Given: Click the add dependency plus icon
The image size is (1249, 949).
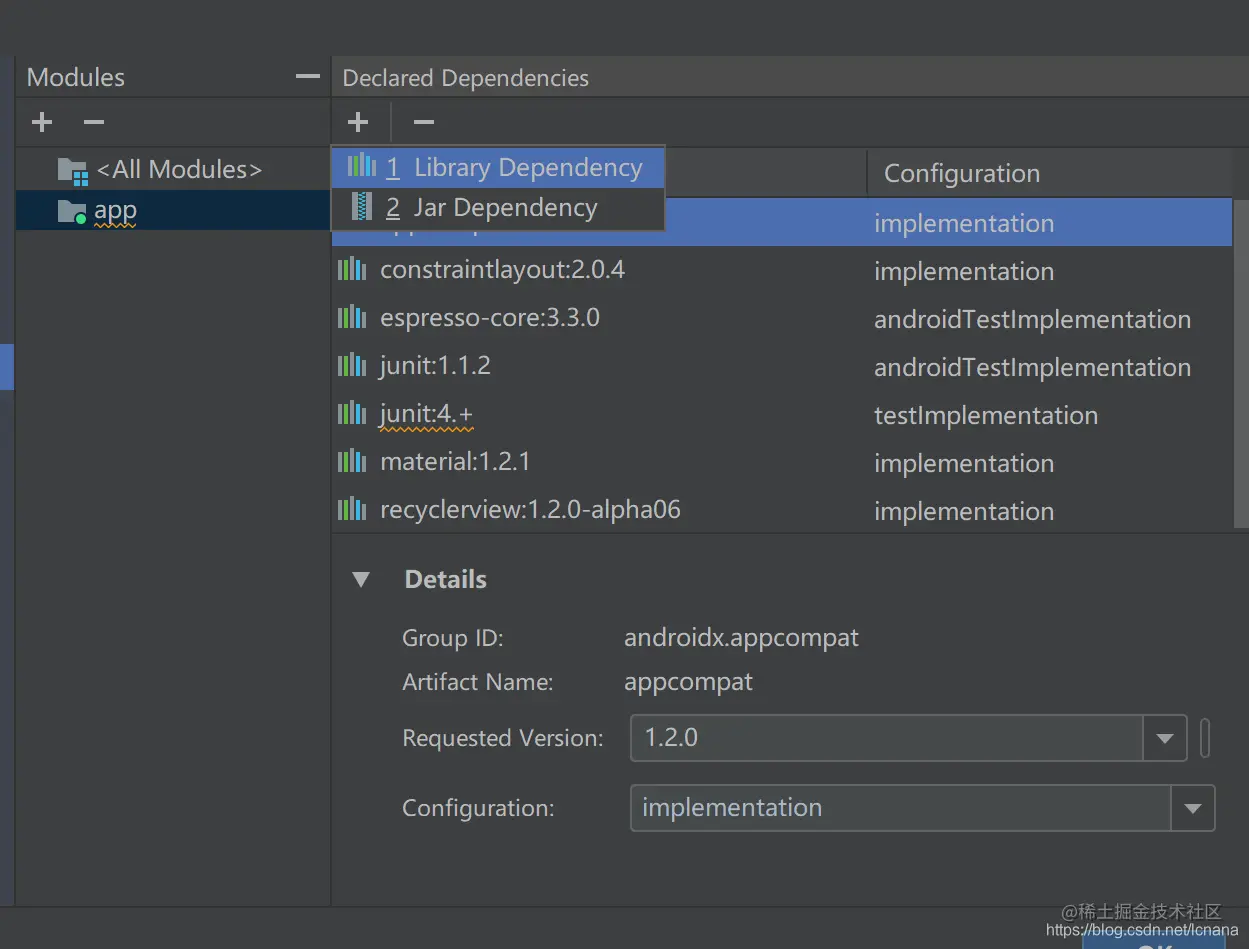Looking at the screenshot, I should tap(358, 122).
